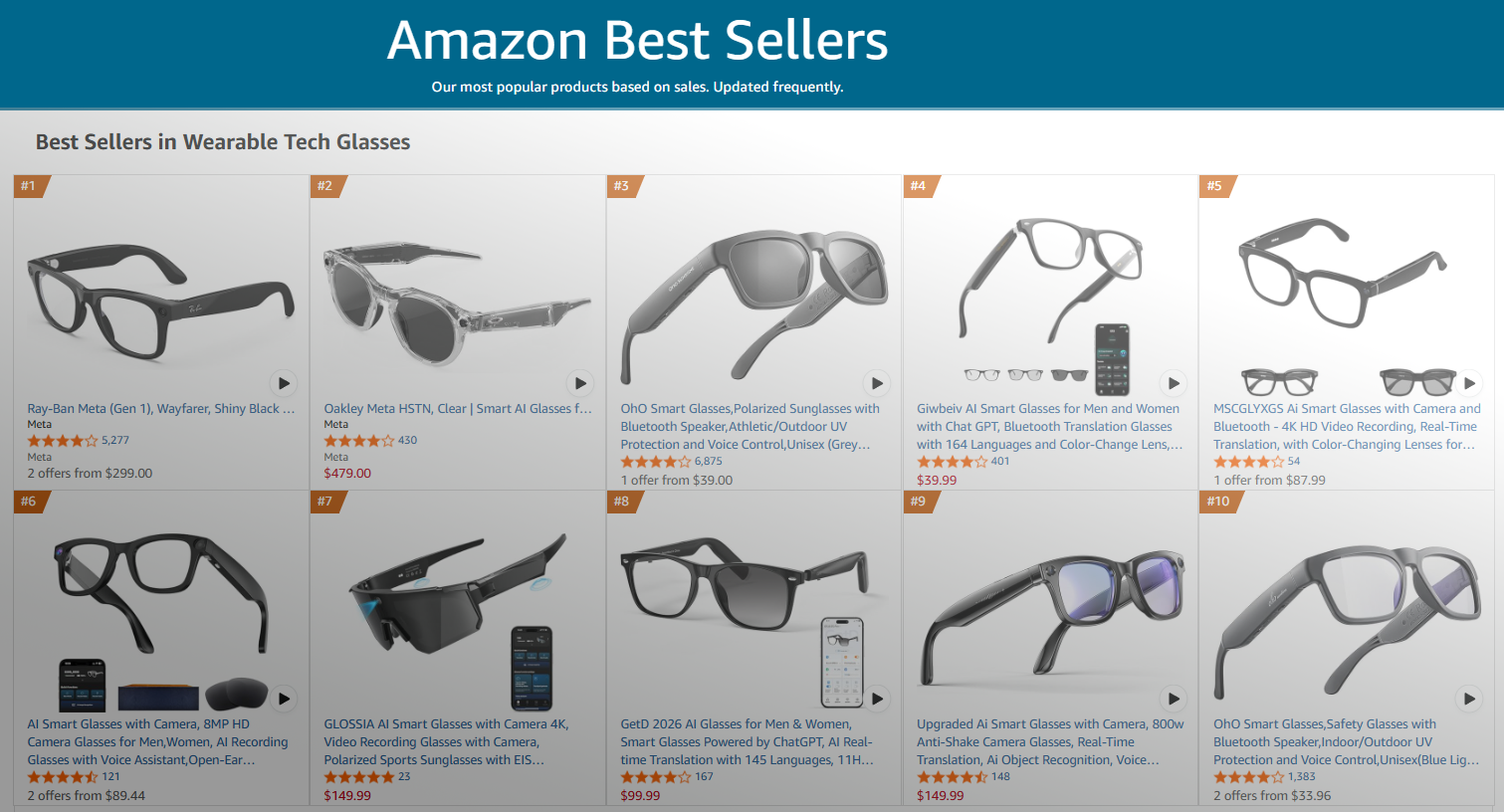Open Oakley Meta HSTN Clear product link
This screenshot has width=1504, height=812.
click(458, 409)
